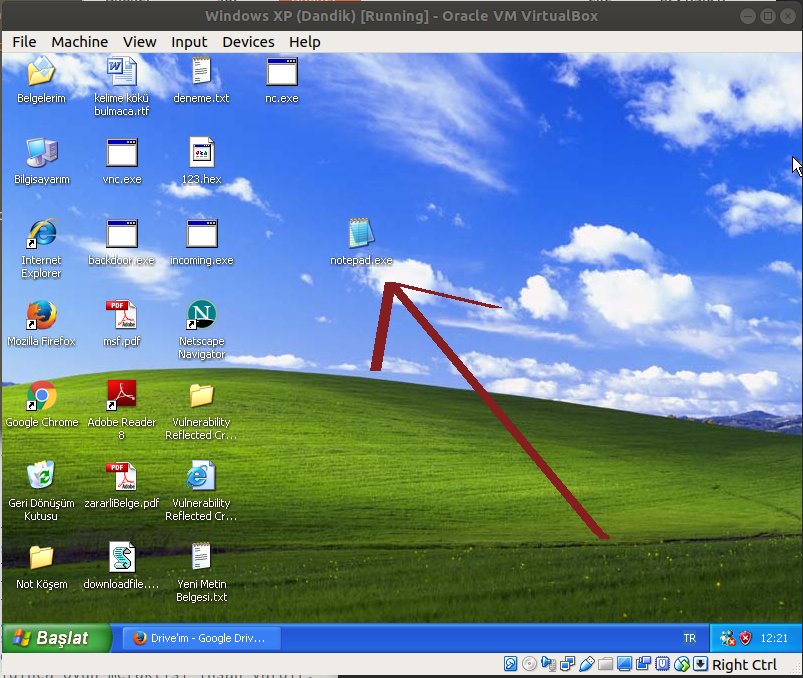The height and width of the screenshot is (678, 803).
Task: Click the Right Ctrl host key label
Action: point(744,665)
